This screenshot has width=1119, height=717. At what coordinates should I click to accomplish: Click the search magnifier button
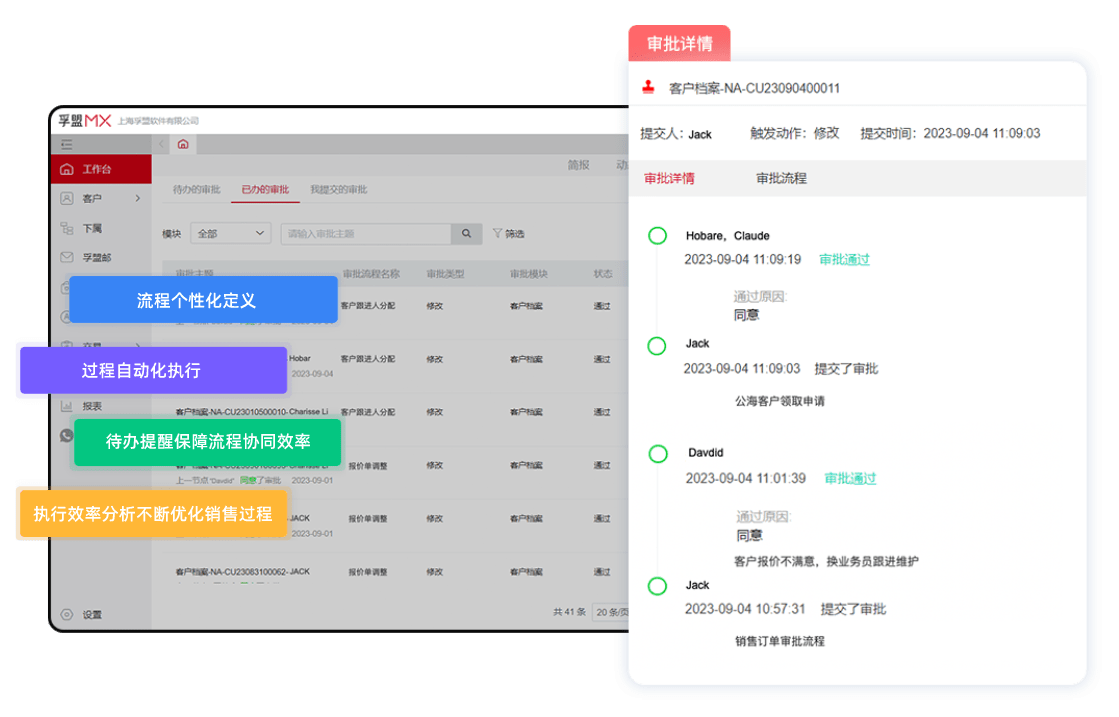(466, 234)
